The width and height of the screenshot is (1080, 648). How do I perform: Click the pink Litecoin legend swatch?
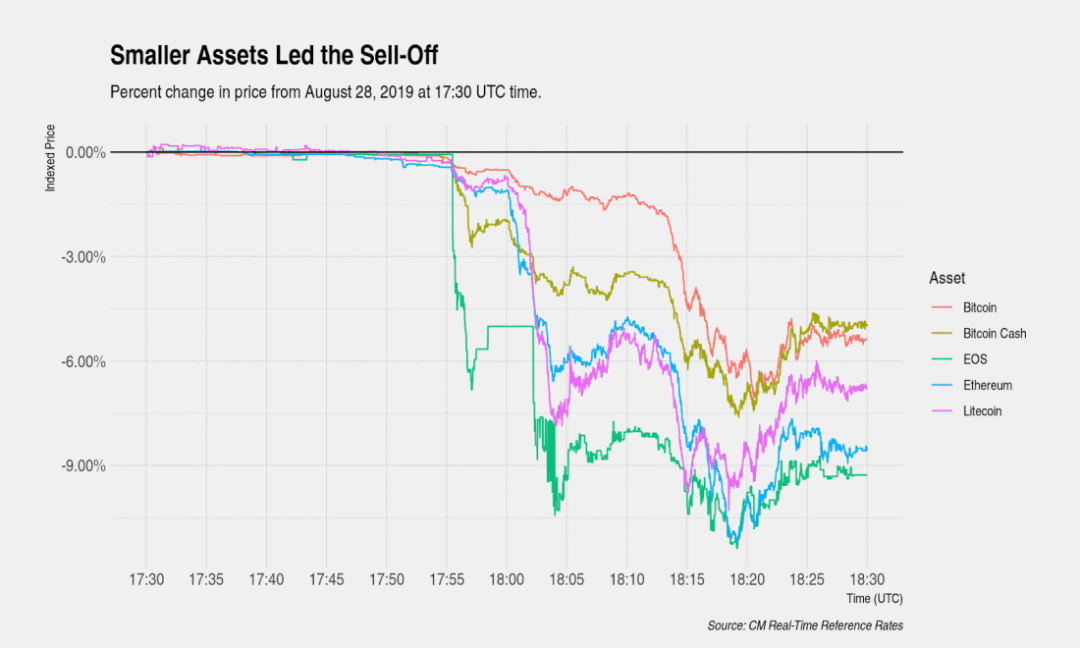click(942, 411)
